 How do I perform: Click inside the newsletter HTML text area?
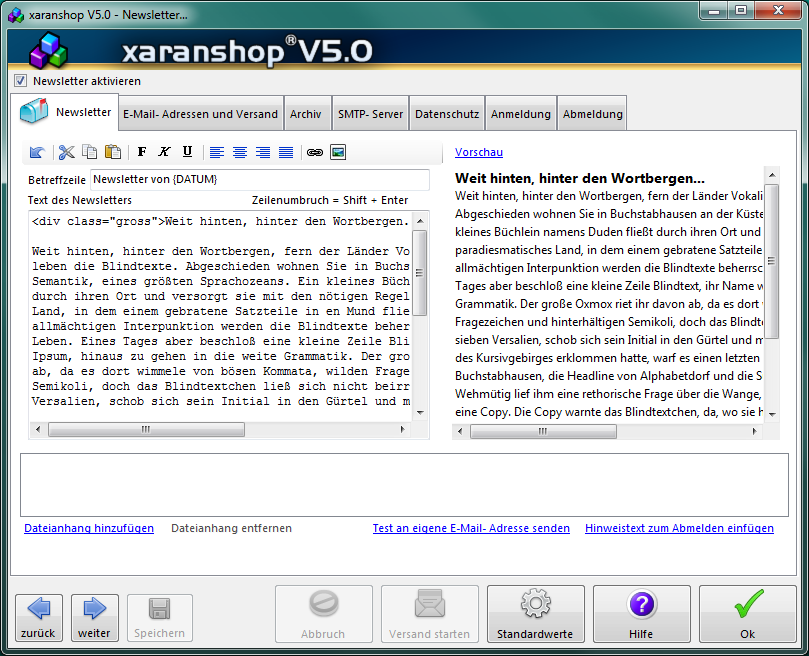[x=221, y=316]
